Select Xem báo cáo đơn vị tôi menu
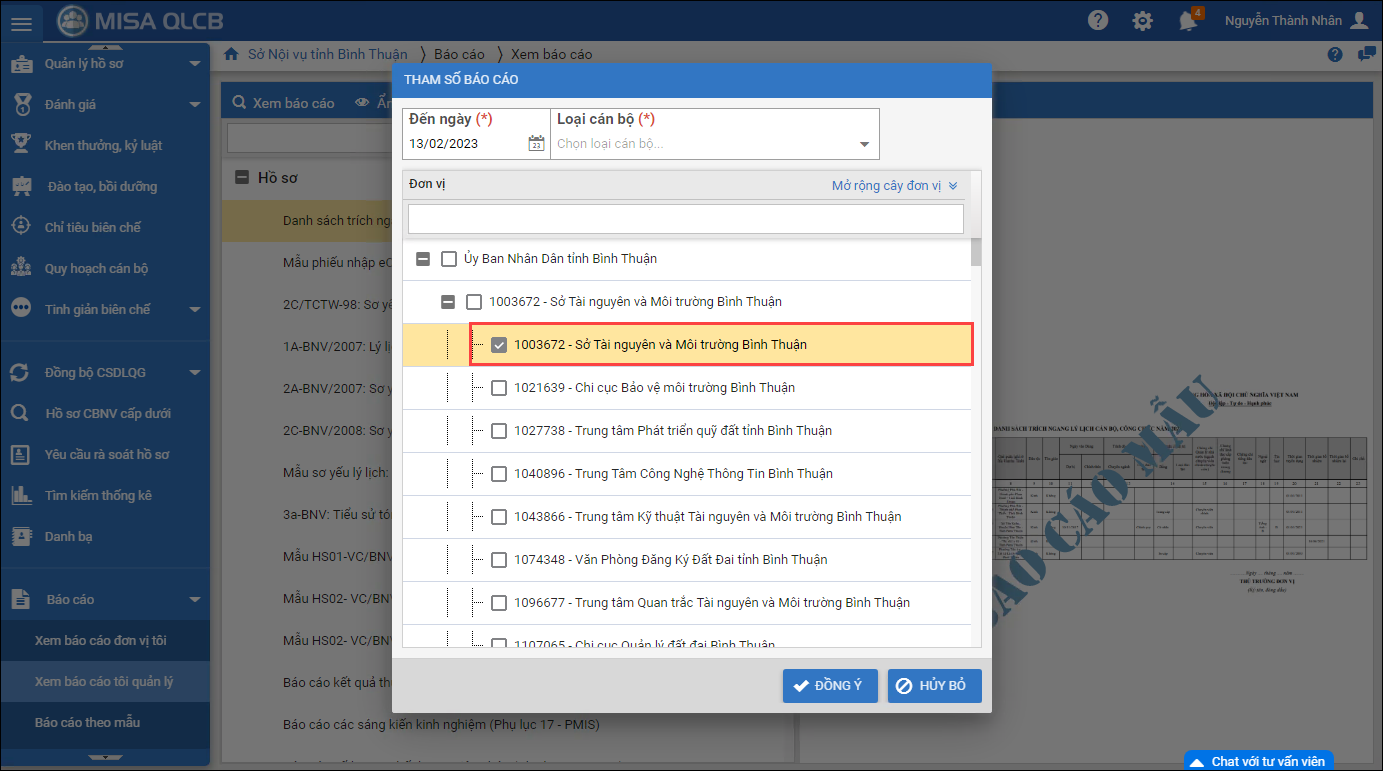Viewport: 1383px width, 771px height. click(x=100, y=640)
